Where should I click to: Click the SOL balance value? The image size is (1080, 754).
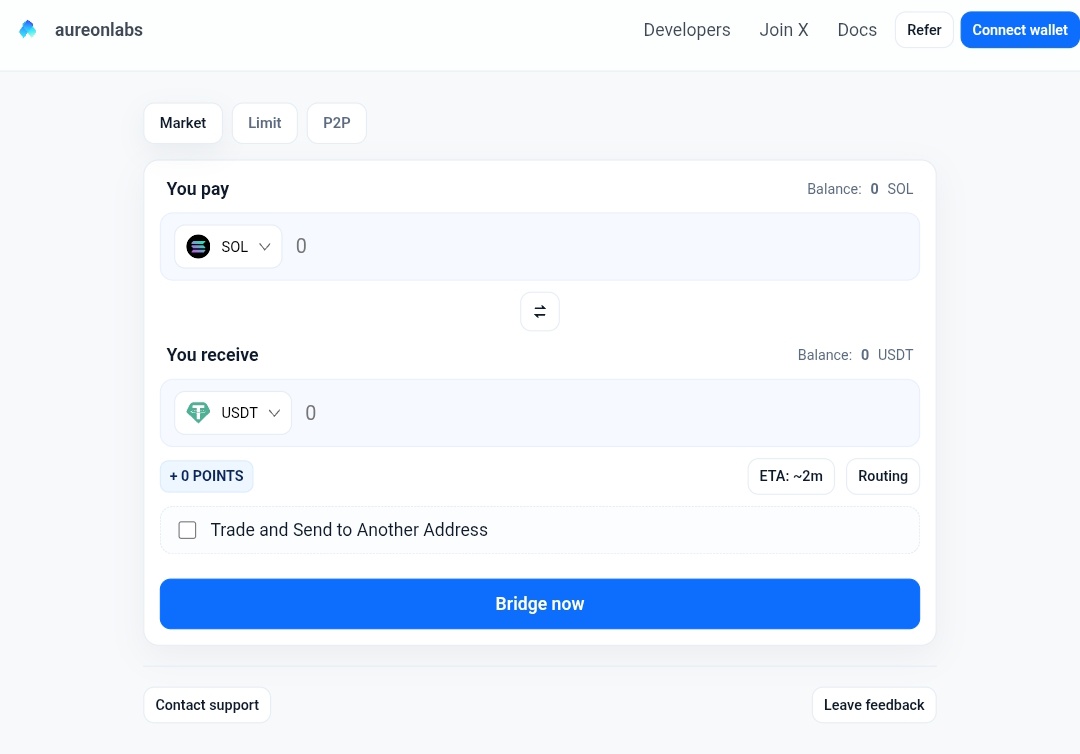coord(874,189)
